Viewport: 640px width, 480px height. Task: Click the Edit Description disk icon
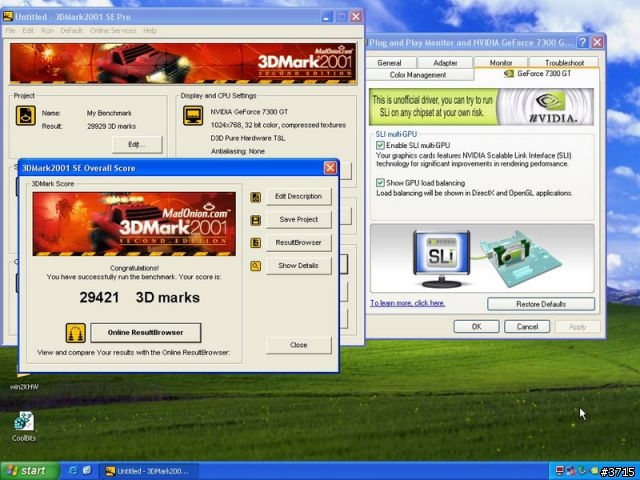(256, 198)
